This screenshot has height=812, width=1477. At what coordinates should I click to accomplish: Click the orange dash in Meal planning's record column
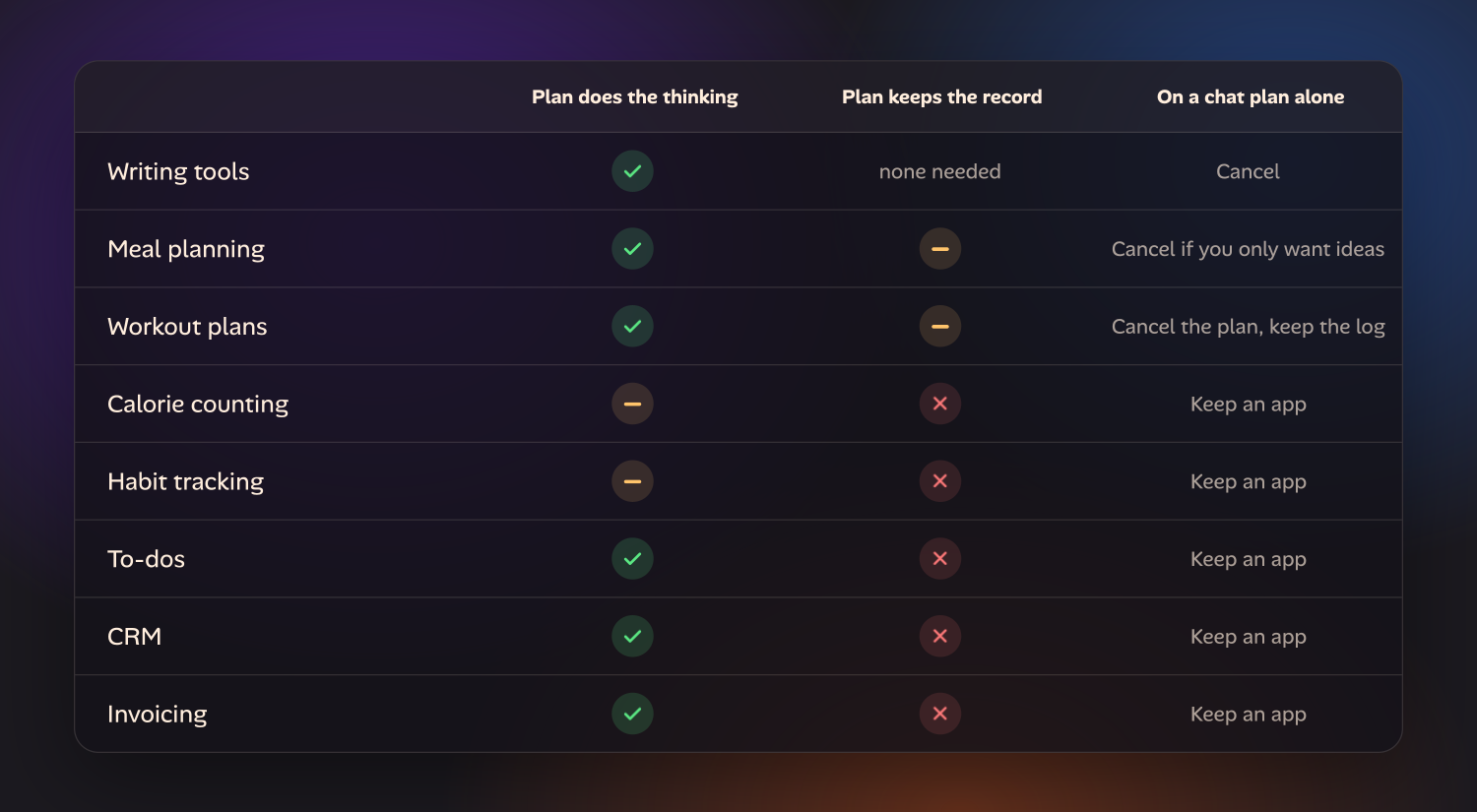pyautogui.click(x=940, y=249)
